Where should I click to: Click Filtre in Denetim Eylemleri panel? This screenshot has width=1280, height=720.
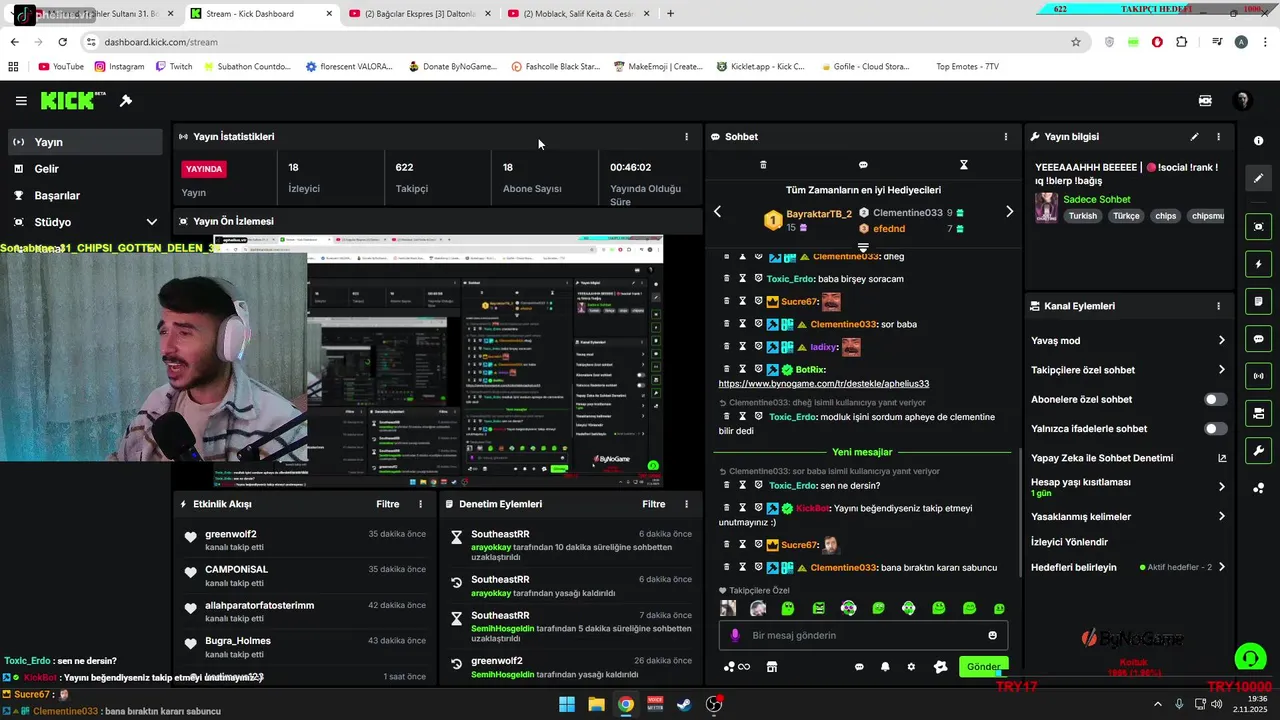pyautogui.click(x=654, y=505)
